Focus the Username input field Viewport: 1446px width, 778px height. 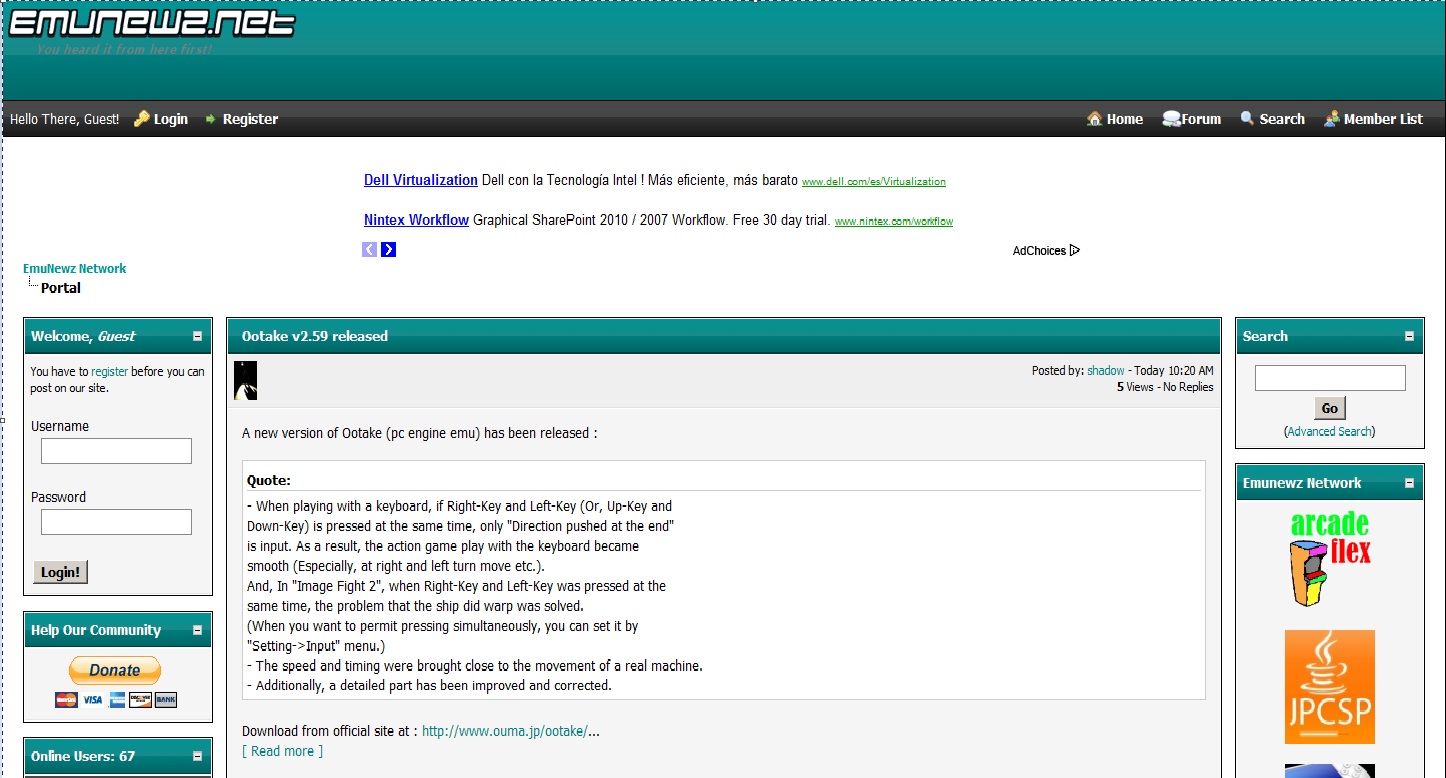(116, 451)
